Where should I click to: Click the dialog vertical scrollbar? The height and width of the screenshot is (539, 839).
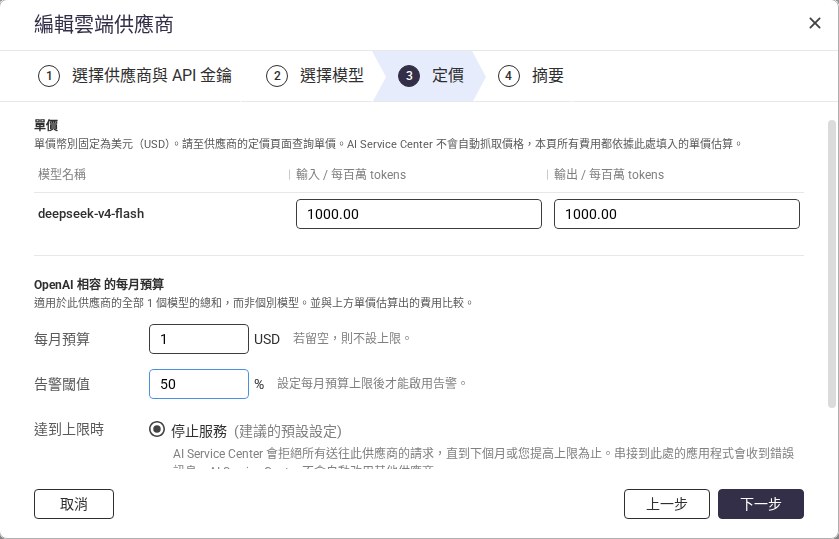[832, 263]
